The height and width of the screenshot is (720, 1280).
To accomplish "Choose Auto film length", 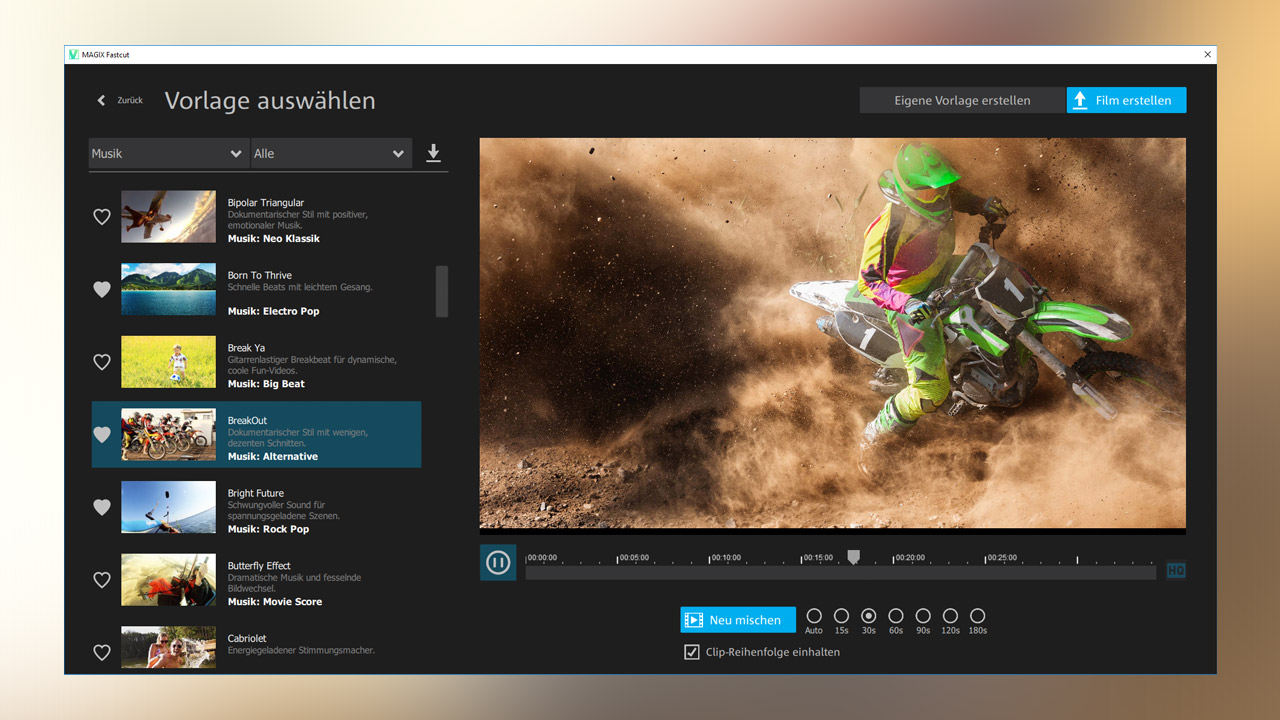I will [814, 615].
